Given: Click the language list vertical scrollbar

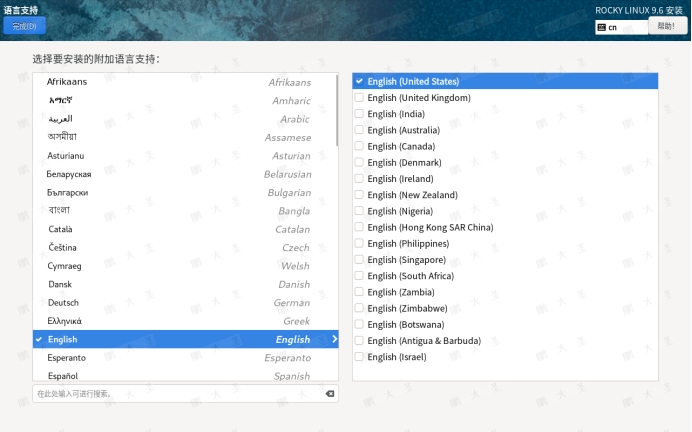Looking at the screenshot, I should (337, 110).
